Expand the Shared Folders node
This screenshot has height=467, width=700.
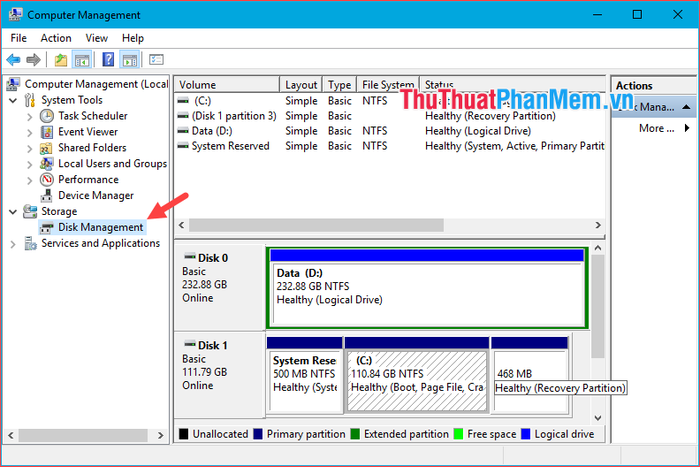coord(29,149)
